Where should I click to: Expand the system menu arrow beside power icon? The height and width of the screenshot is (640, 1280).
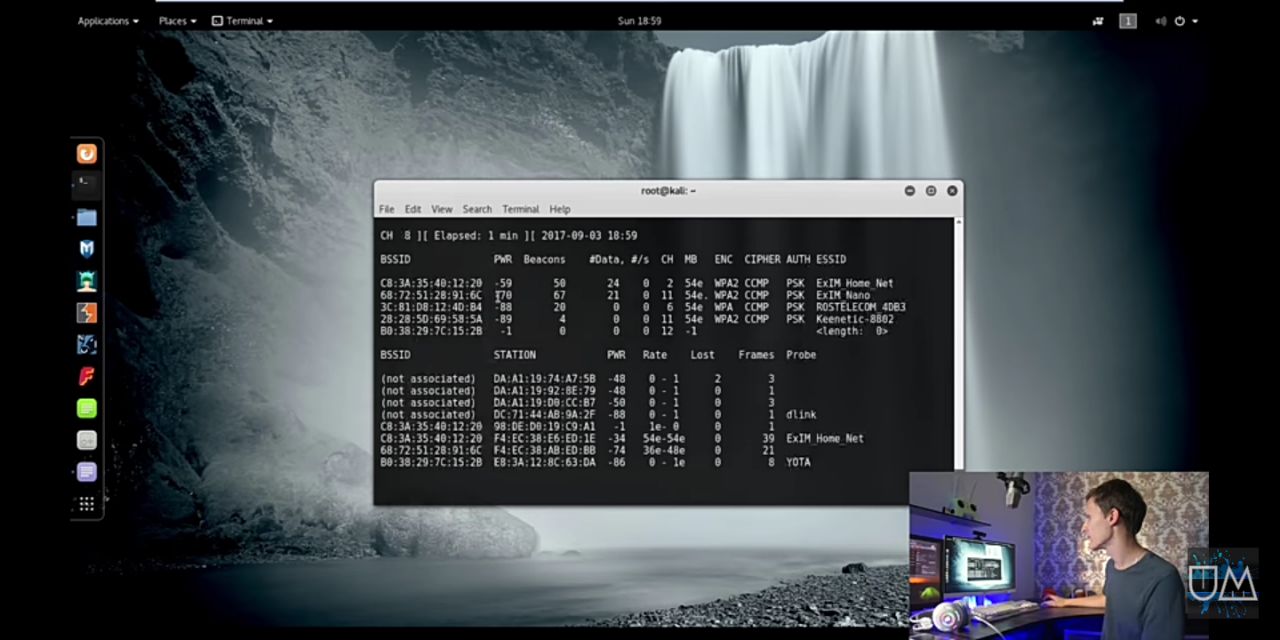coord(1194,21)
